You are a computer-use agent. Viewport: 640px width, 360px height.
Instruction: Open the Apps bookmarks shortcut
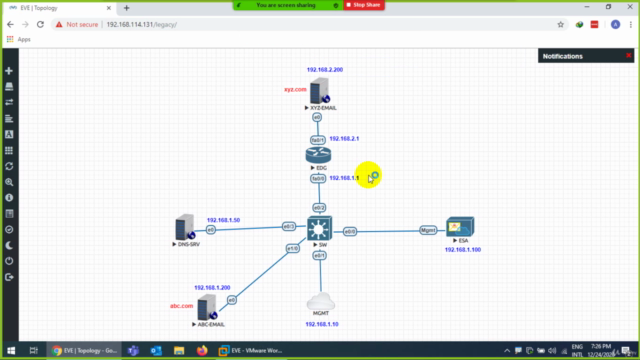19,39
